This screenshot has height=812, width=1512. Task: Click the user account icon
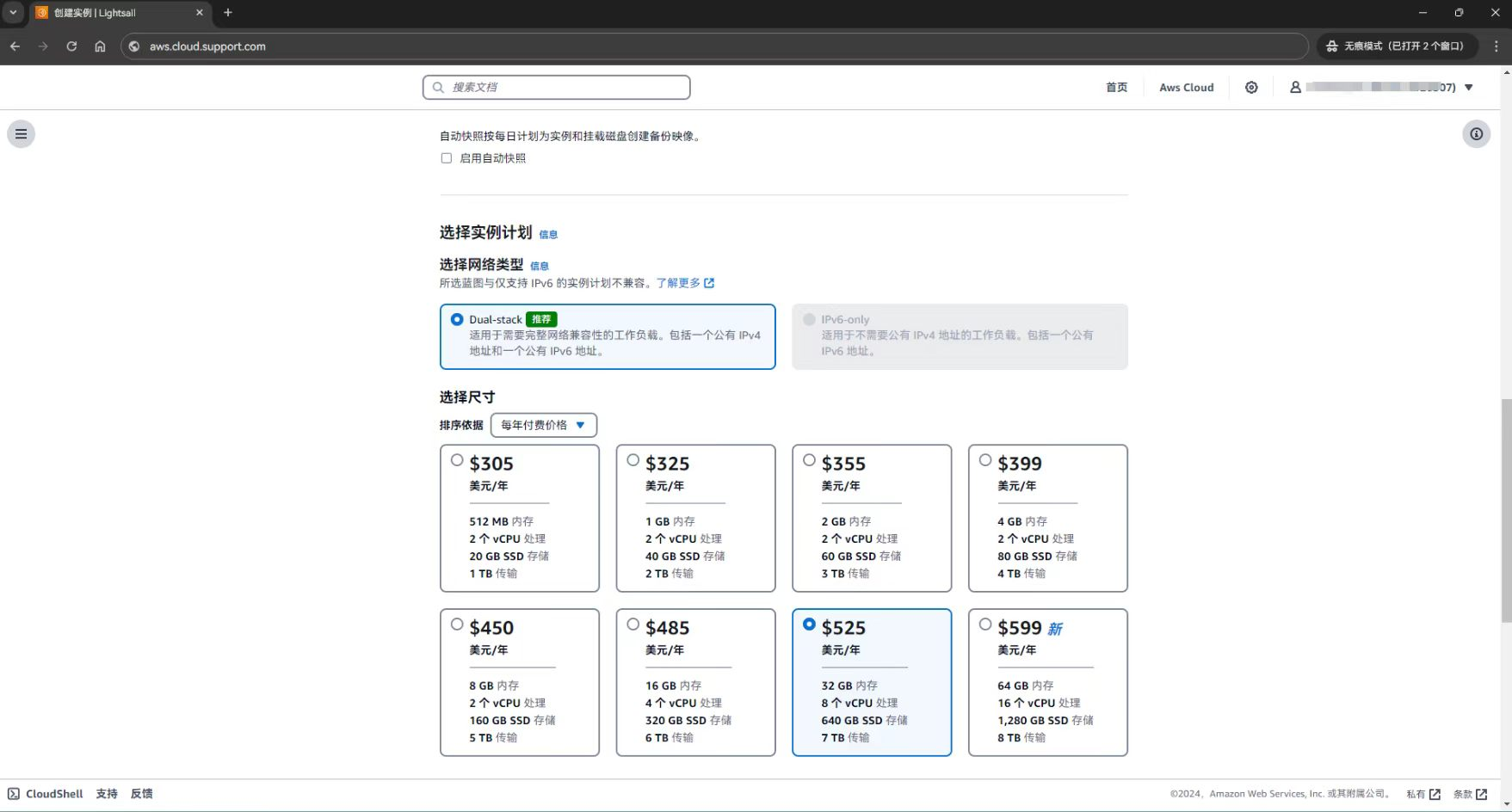(x=1295, y=87)
